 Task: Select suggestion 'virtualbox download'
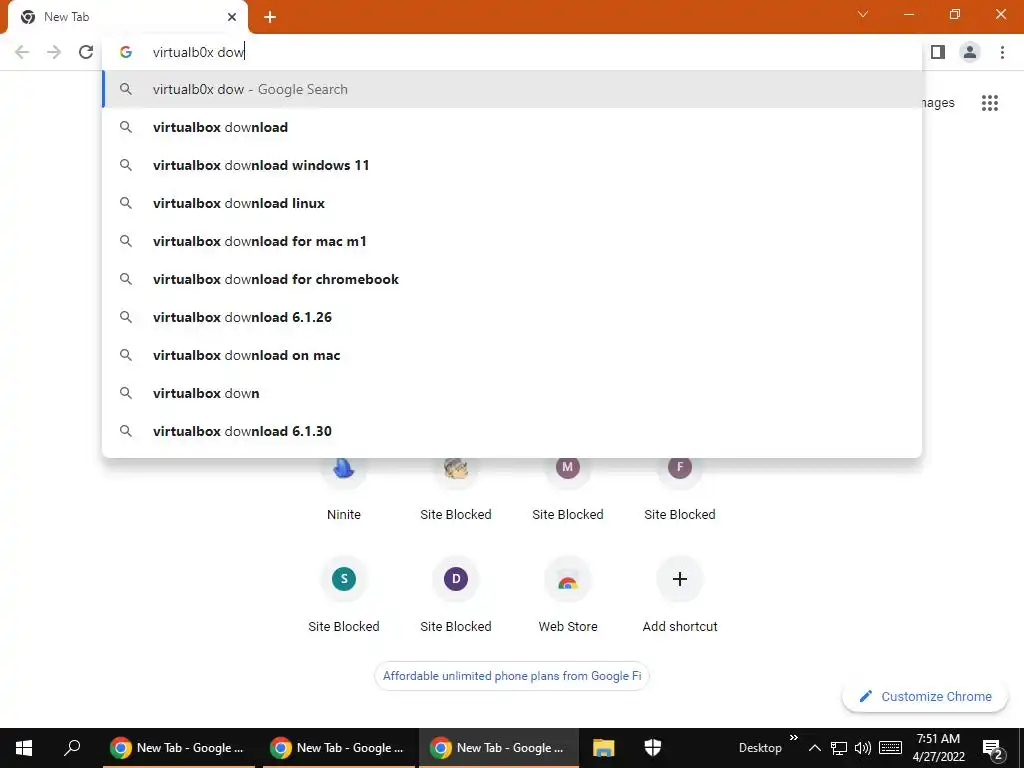[512, 127]
